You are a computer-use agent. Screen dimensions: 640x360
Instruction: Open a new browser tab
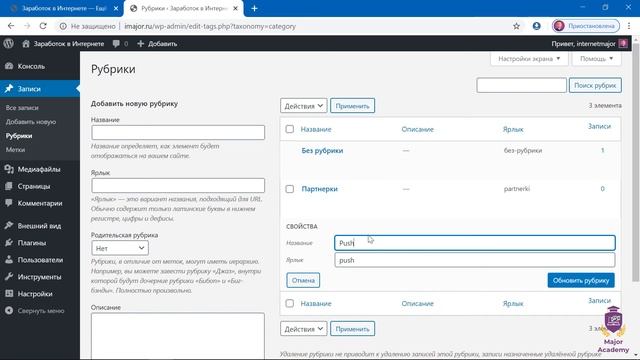[254, 8]
